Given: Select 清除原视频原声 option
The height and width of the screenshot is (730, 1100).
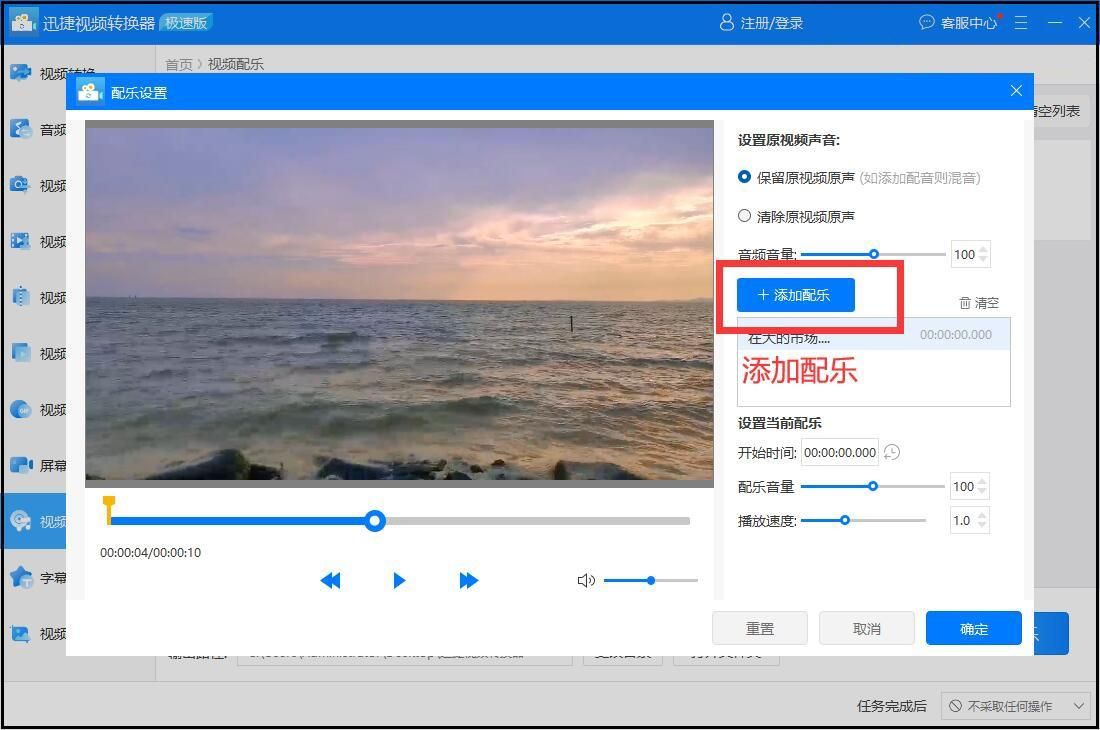Looking at the screenshot, I should point(744,215).
